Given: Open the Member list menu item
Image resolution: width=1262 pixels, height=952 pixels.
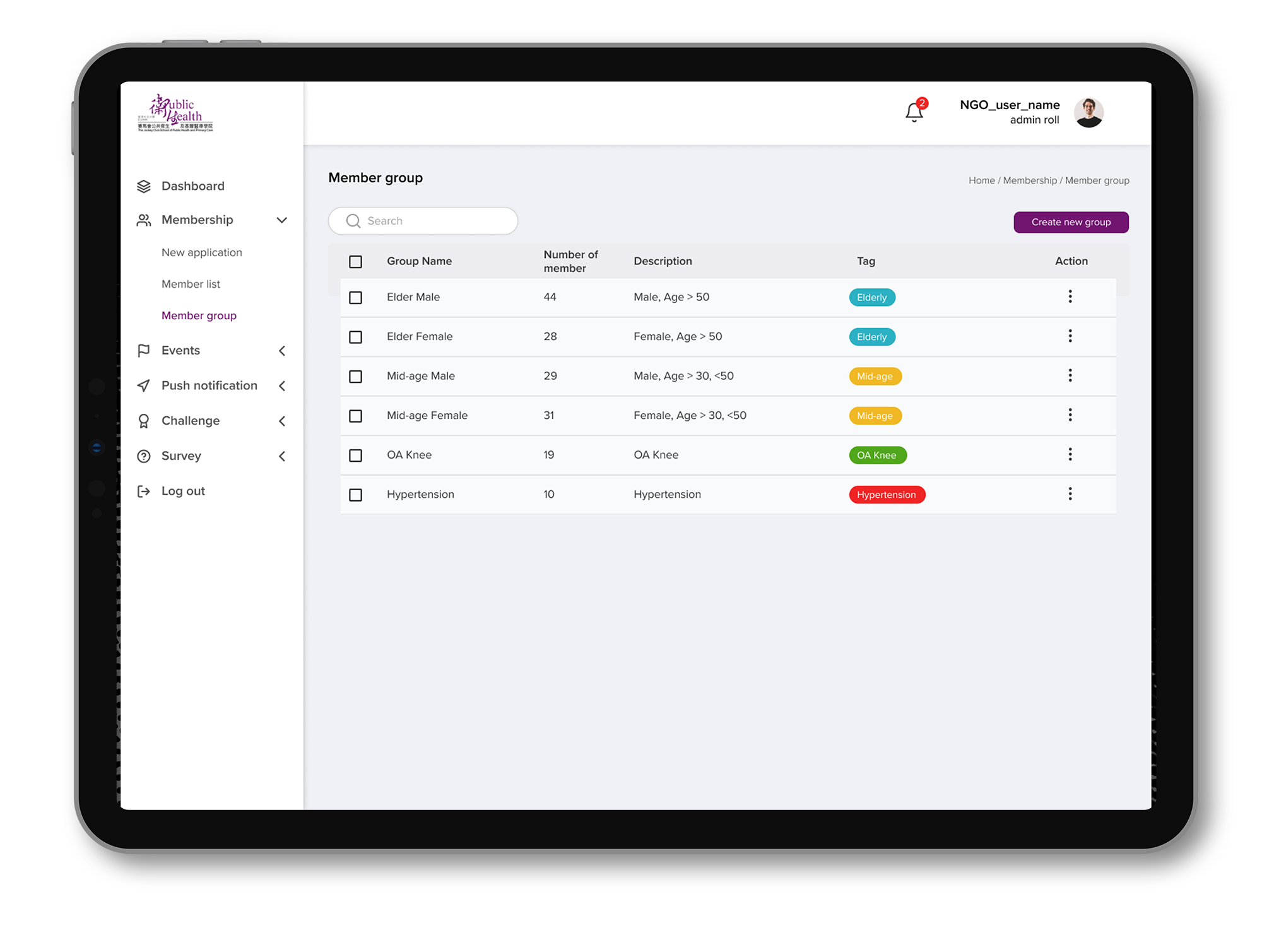Looking at the screenshot, I should tap(191, 284).
